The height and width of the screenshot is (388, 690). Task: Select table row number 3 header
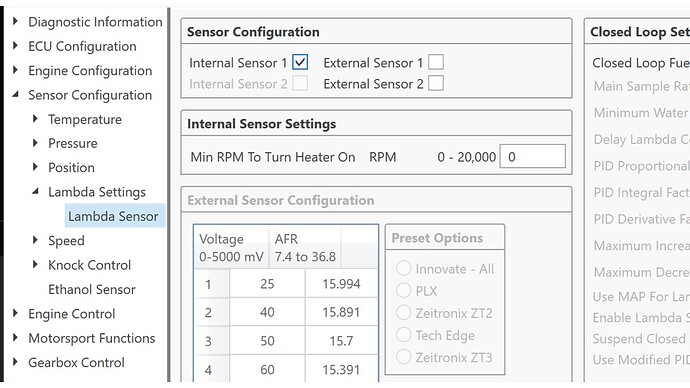212,340
